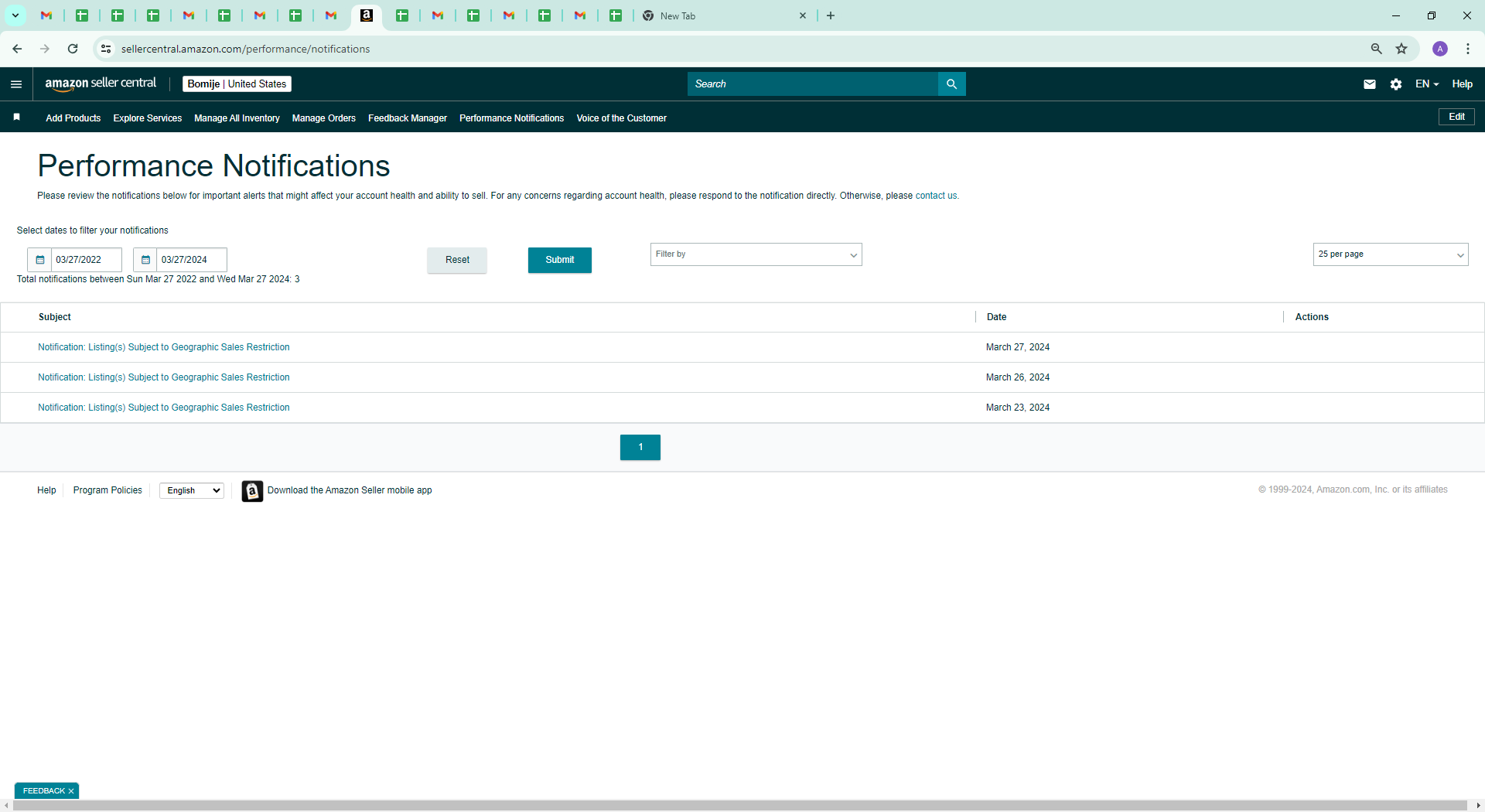Click the browser forward arrow
1485x812 pixels.
pos(45,49)
